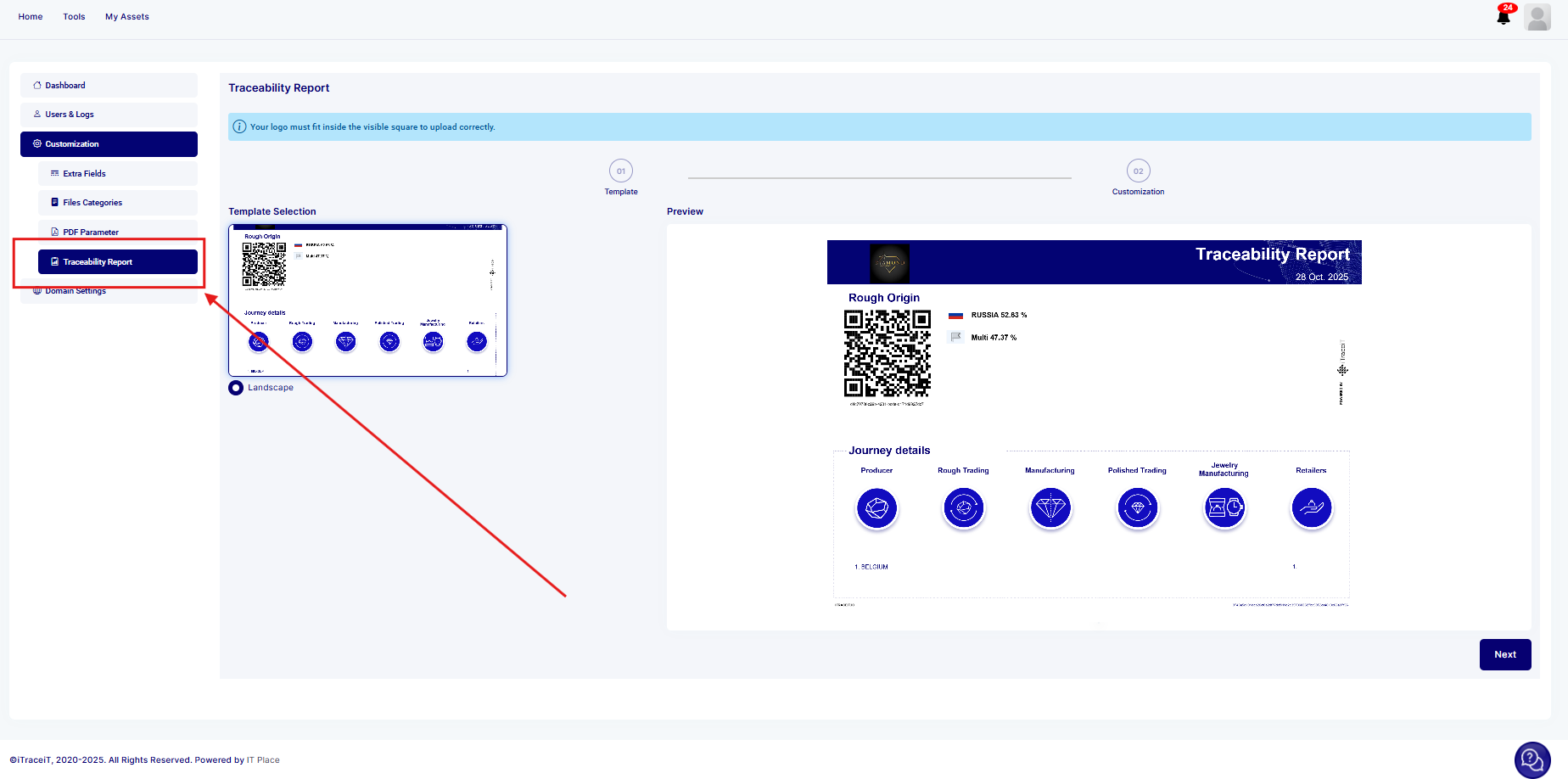Click the Manufacturing diamond icon in preview
Screen dimensions: 1568x779
tap(1050, 508)
